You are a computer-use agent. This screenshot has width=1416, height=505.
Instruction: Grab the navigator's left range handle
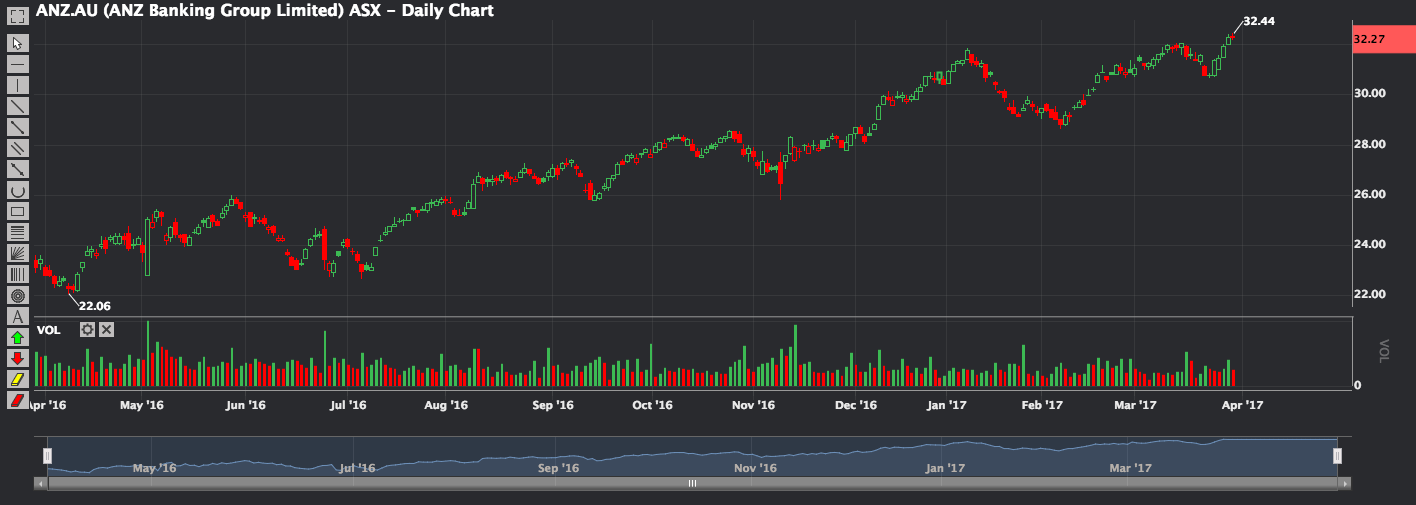47,456
